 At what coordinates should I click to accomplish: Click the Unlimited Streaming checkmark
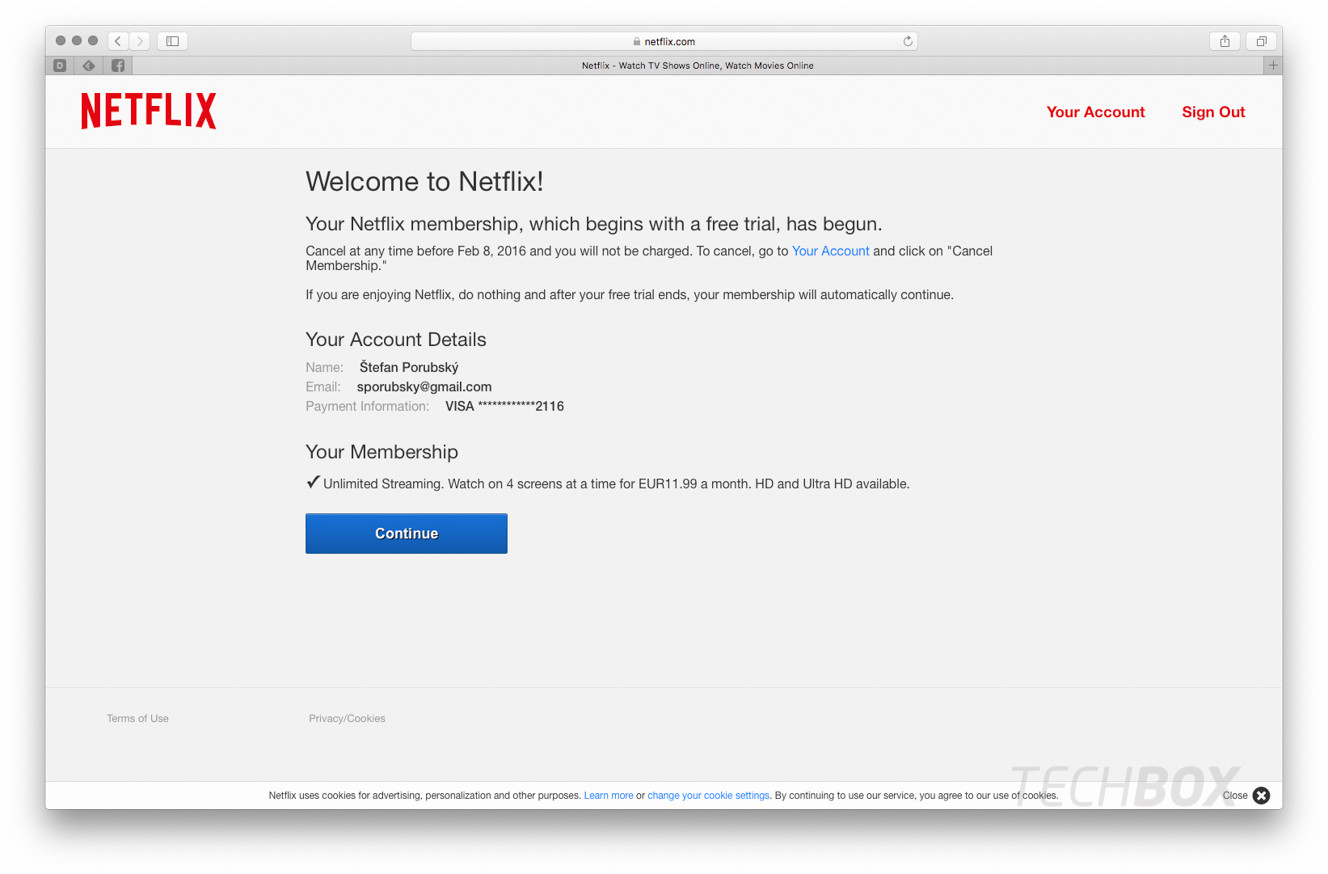pyautogui.click(x=313, y=482)
